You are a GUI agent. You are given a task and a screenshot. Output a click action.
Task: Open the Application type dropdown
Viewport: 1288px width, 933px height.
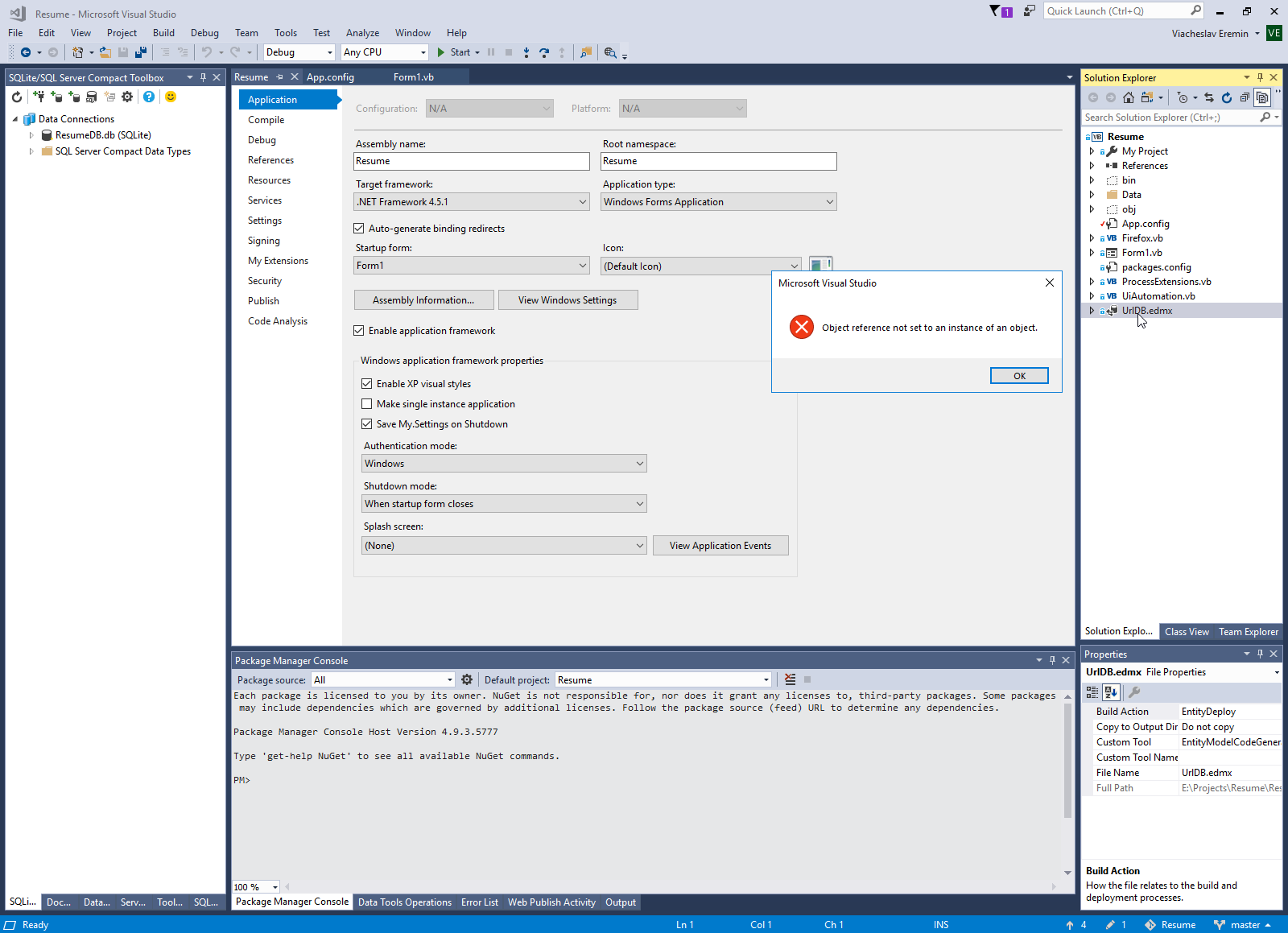(x=720, y=202)
